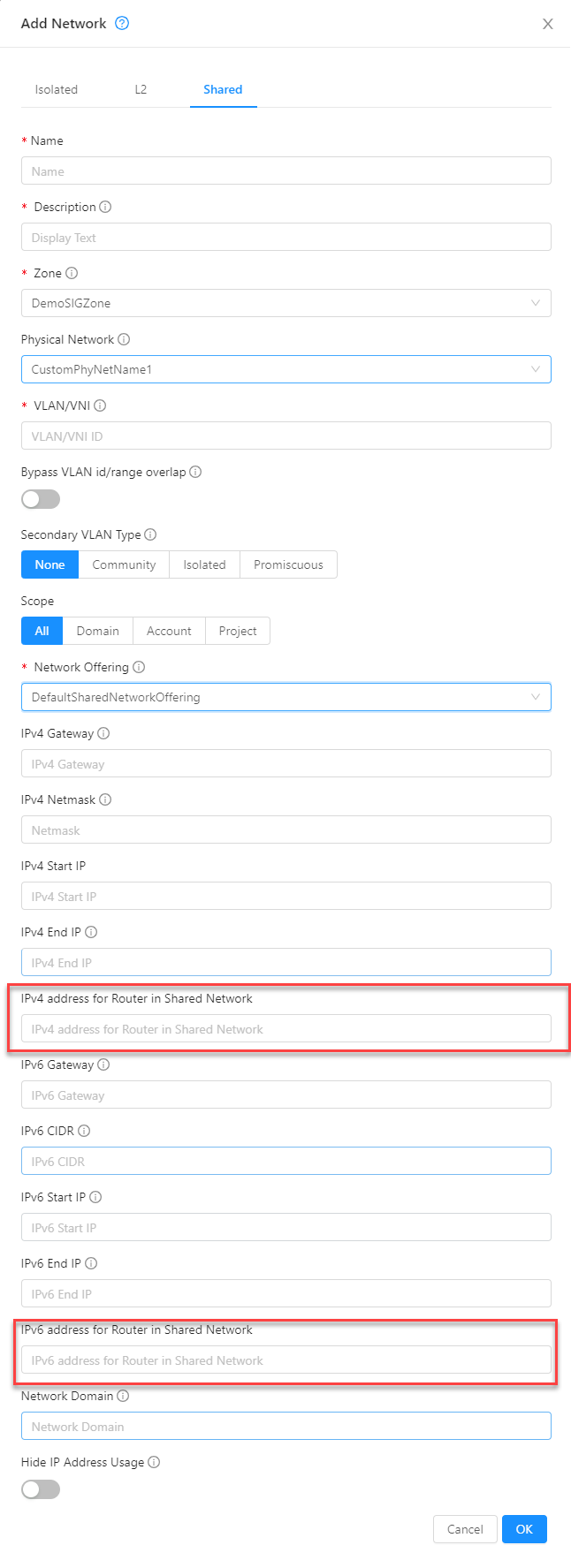The height and width of the screenshot is (1568, 571).
Task: Select None secondary VLAN type
Action: [50, 564]
